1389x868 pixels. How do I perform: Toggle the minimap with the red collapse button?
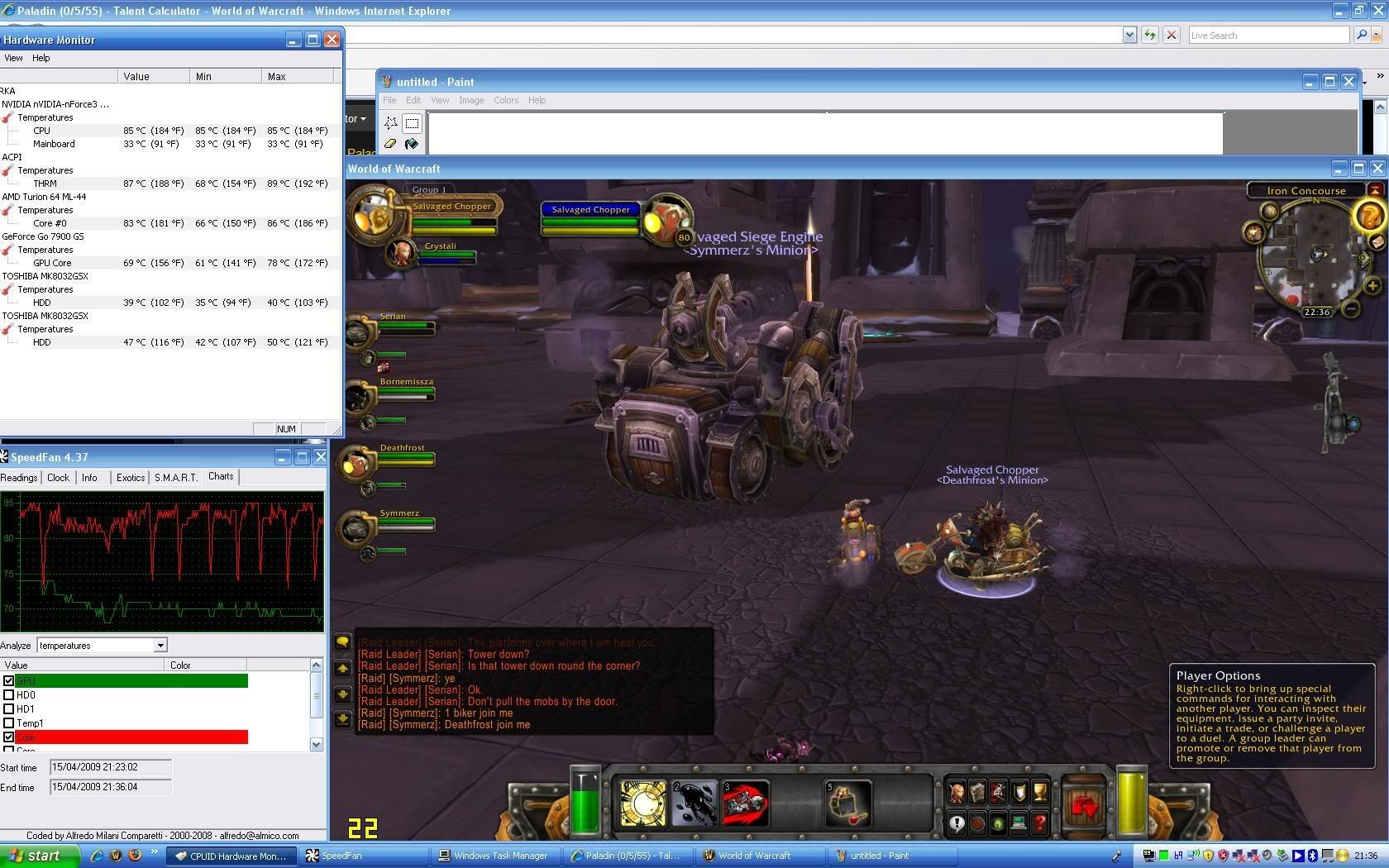click(1375, 190)
